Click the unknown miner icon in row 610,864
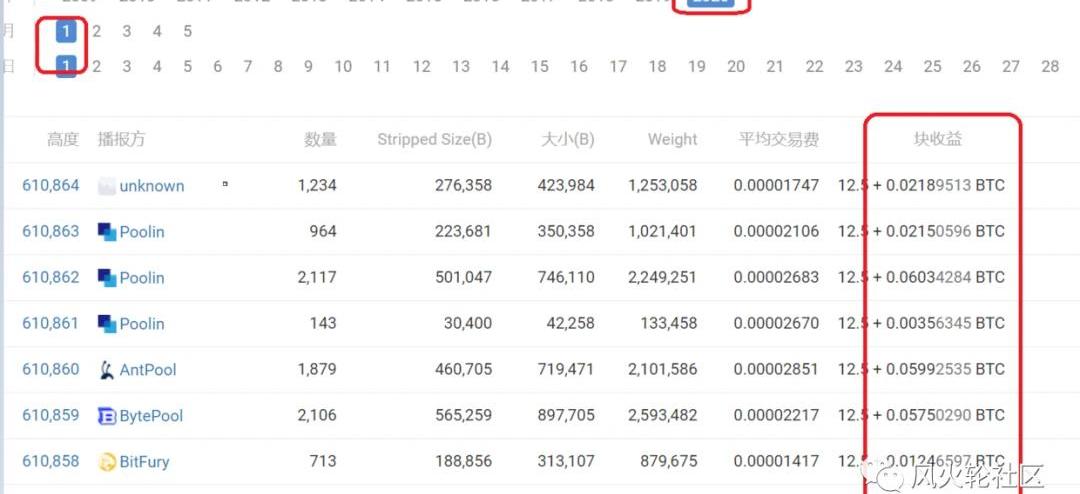The width and height of the screenshot is (1080, 494). tap(107, 186)
